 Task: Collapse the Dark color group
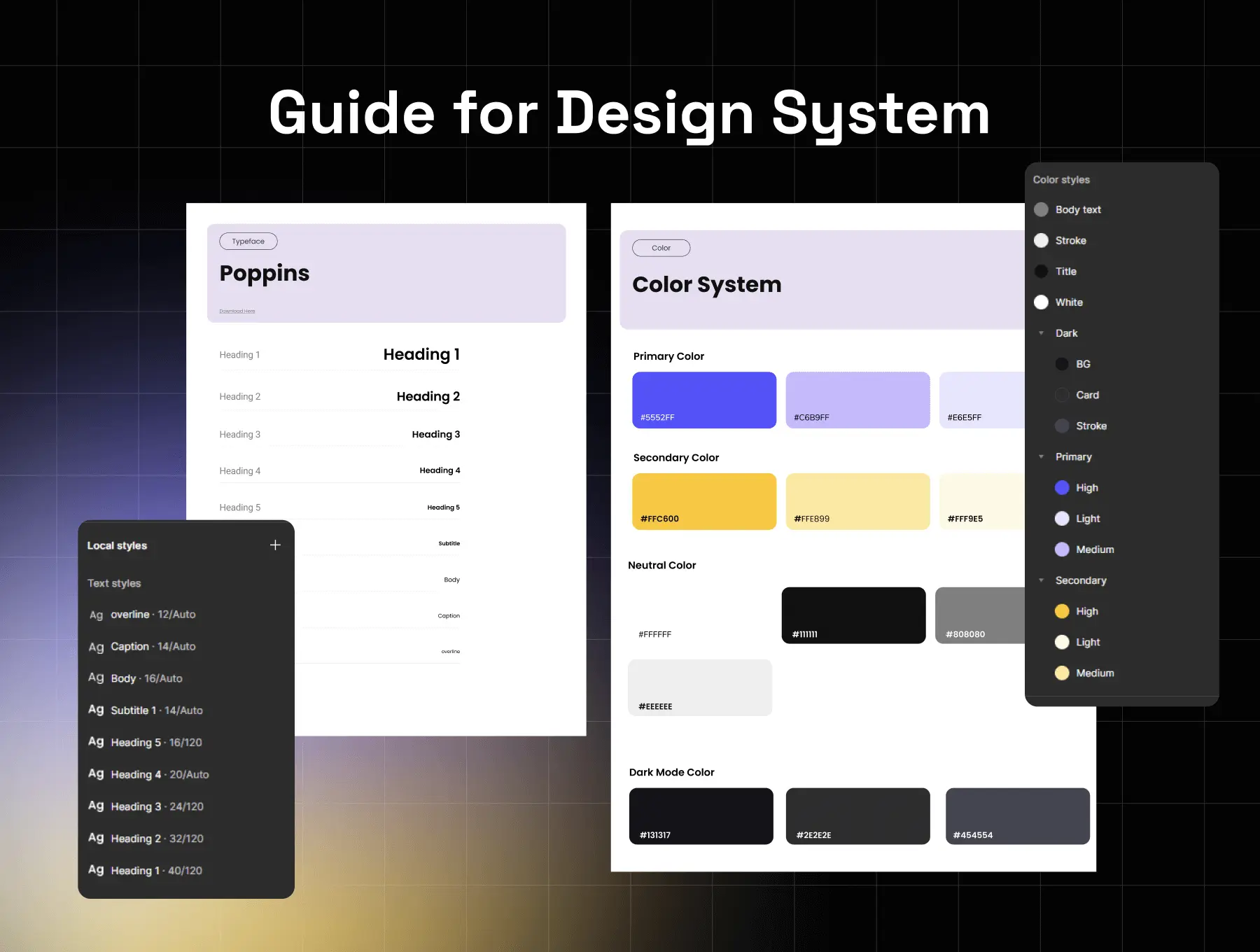[1042, 333]
